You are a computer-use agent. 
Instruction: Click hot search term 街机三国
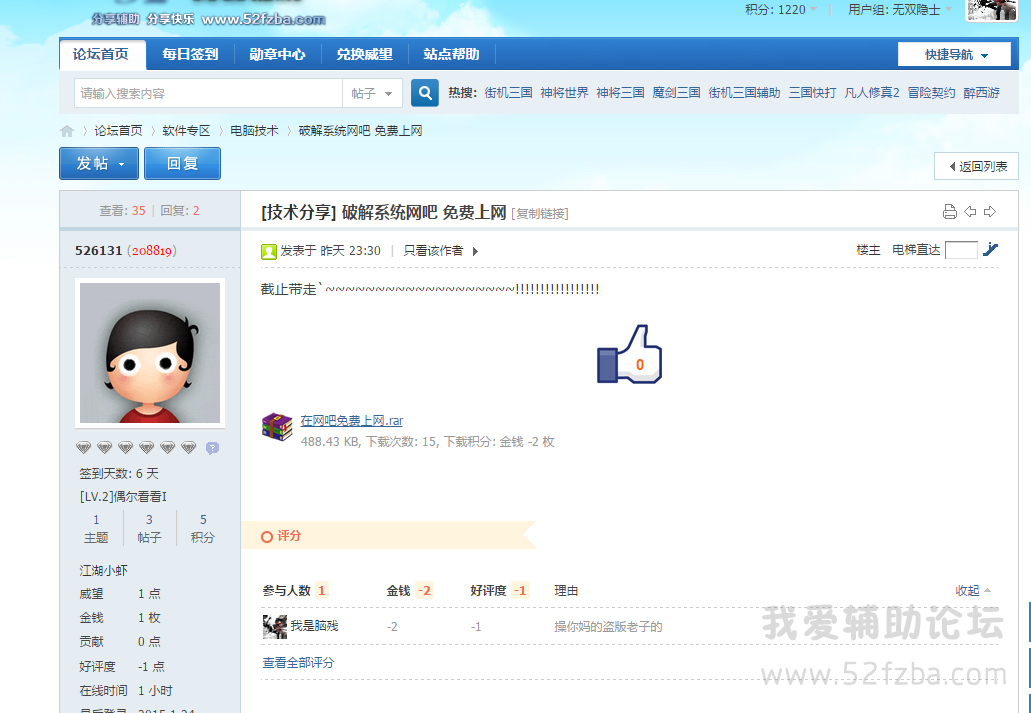tap(508, 93)
